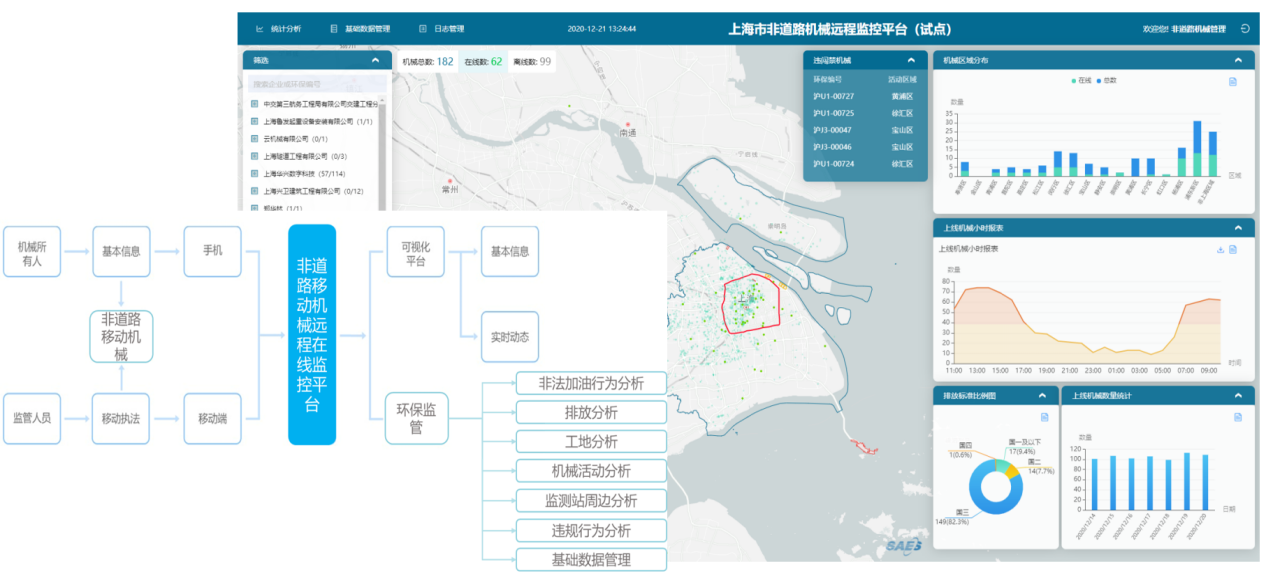Click the logout icon in the top-right corner
Viewport: 1266px width, 581px height.
click(1245, 29)
